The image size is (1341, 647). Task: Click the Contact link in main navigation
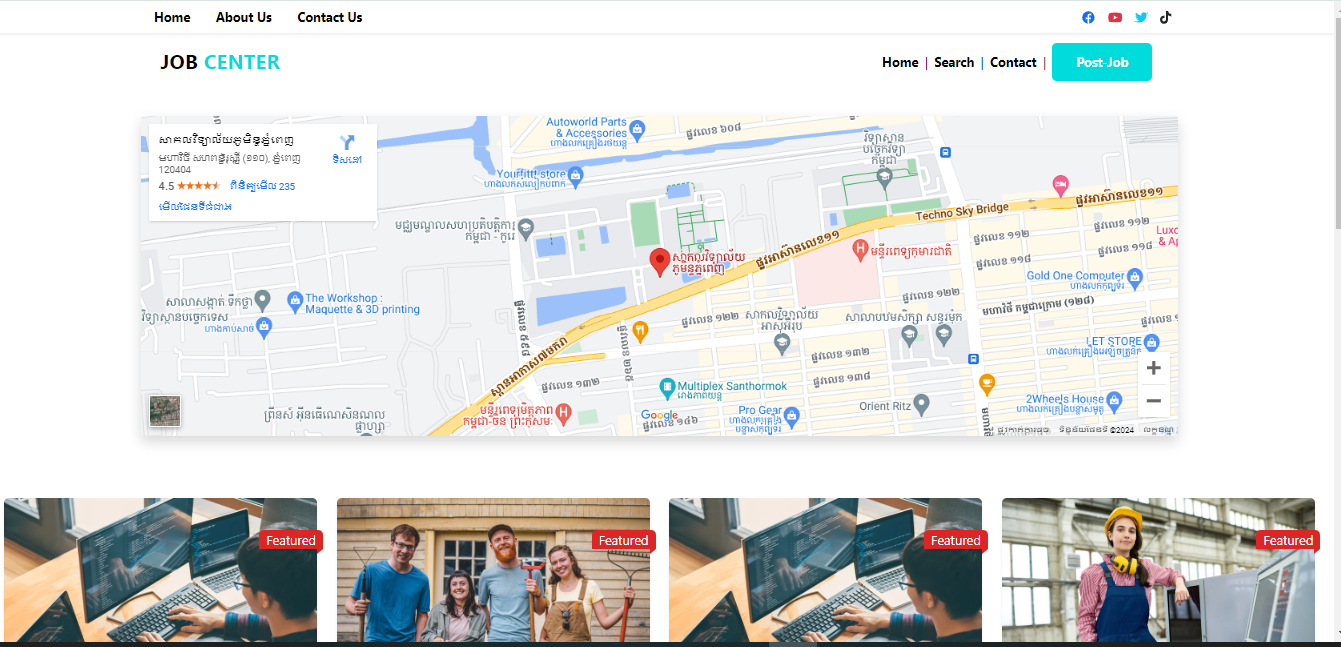[x=1013, y=62]
